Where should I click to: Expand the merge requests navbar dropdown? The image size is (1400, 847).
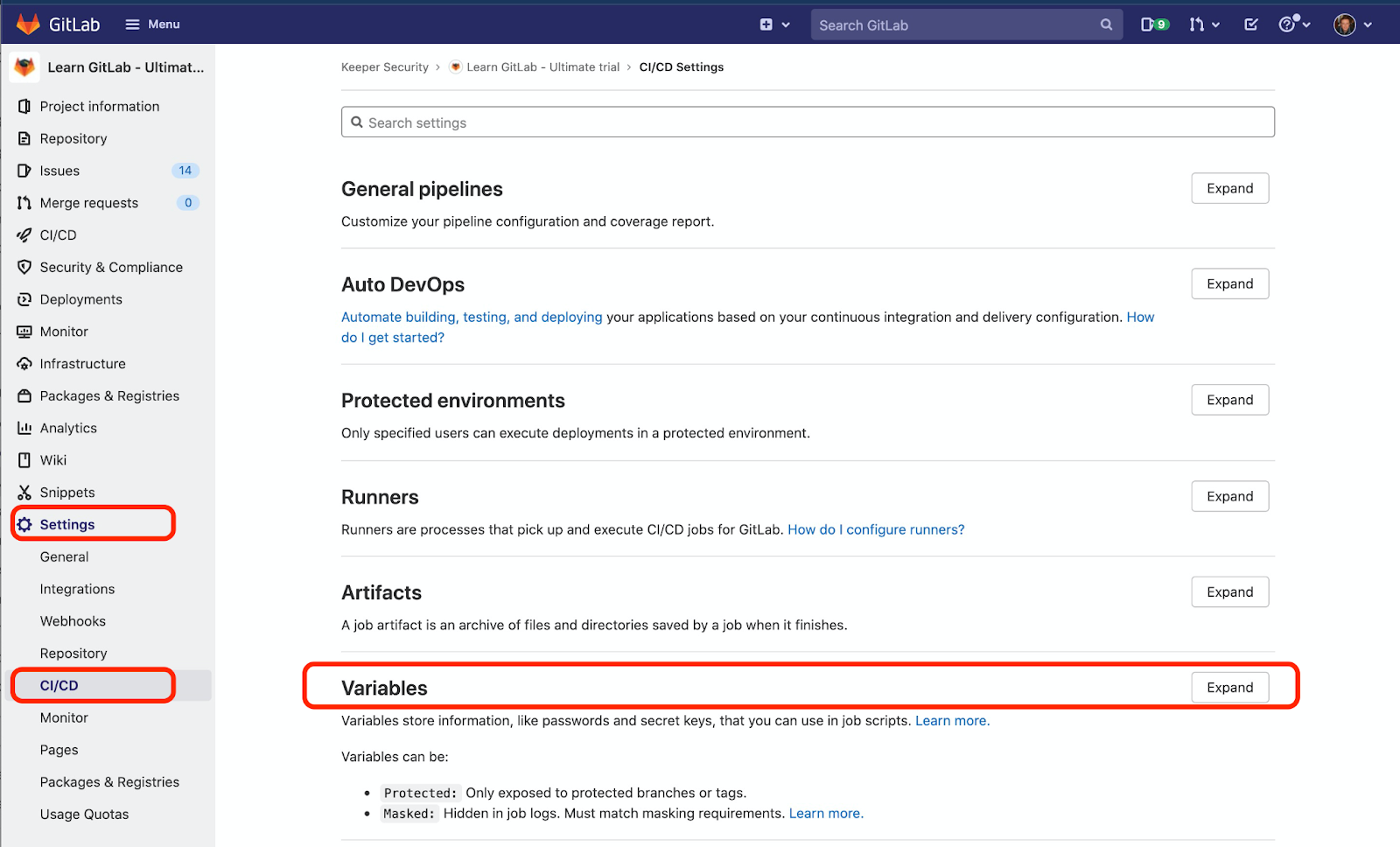point(1204,24)
